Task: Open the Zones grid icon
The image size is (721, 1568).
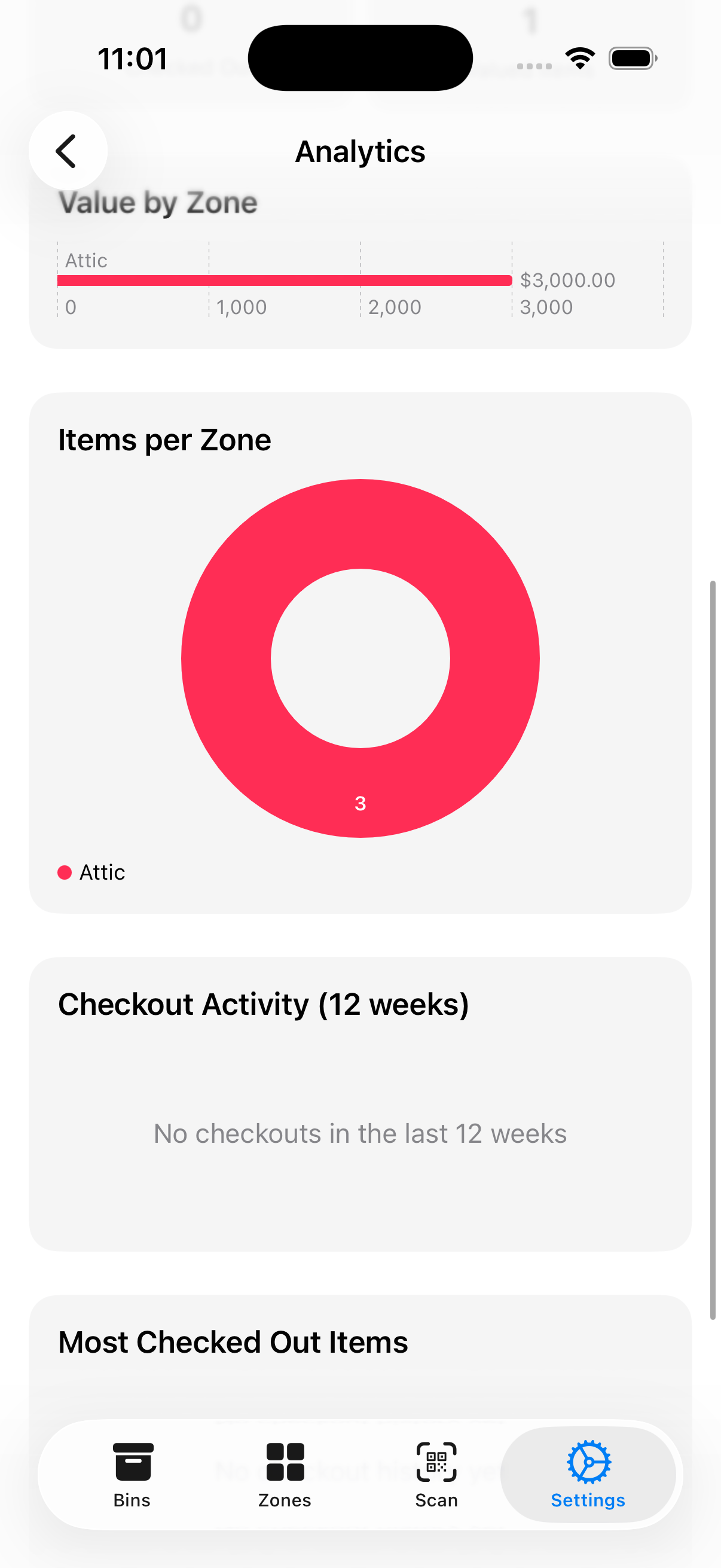Action: (x=283, y=1461)
